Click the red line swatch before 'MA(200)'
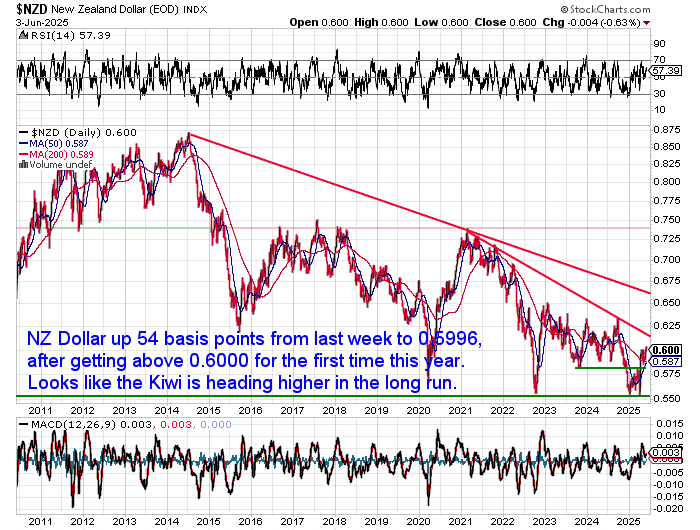This screenshot has width=700, height=530. click(x=24, y=155)
